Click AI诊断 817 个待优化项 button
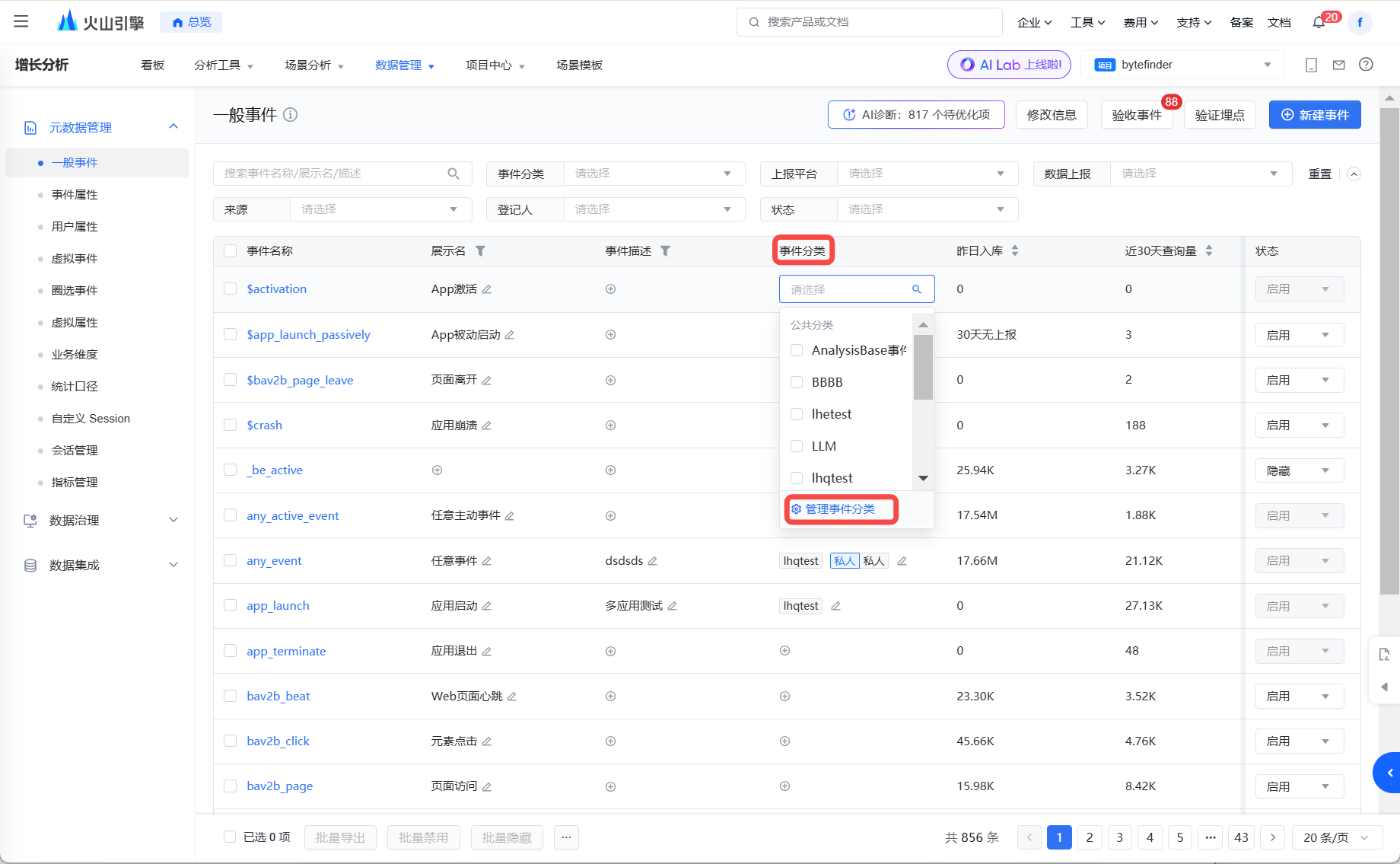1400x864 pixels. tap(916, 115)
